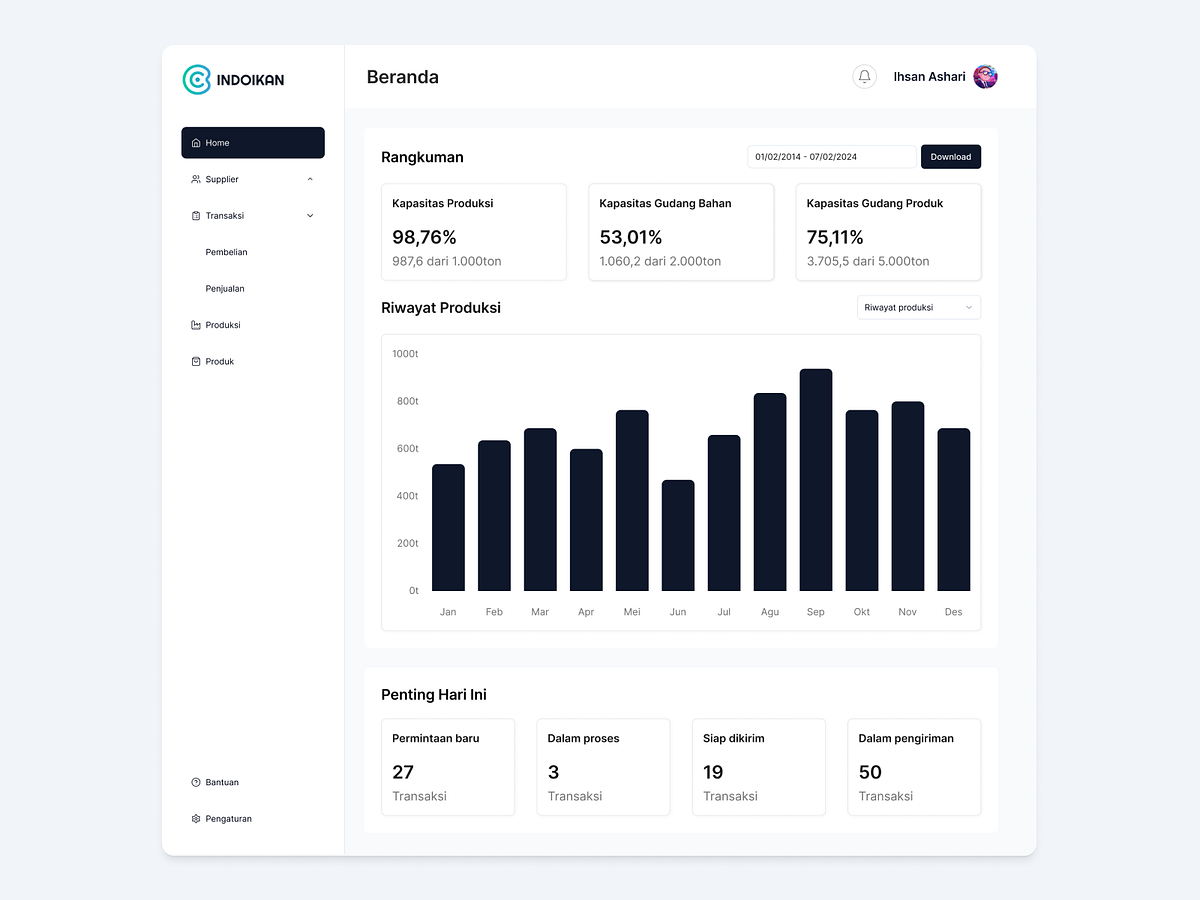Open the Riwayat produksi dropdown
The image size is (1200, 900).
point(917,307)
